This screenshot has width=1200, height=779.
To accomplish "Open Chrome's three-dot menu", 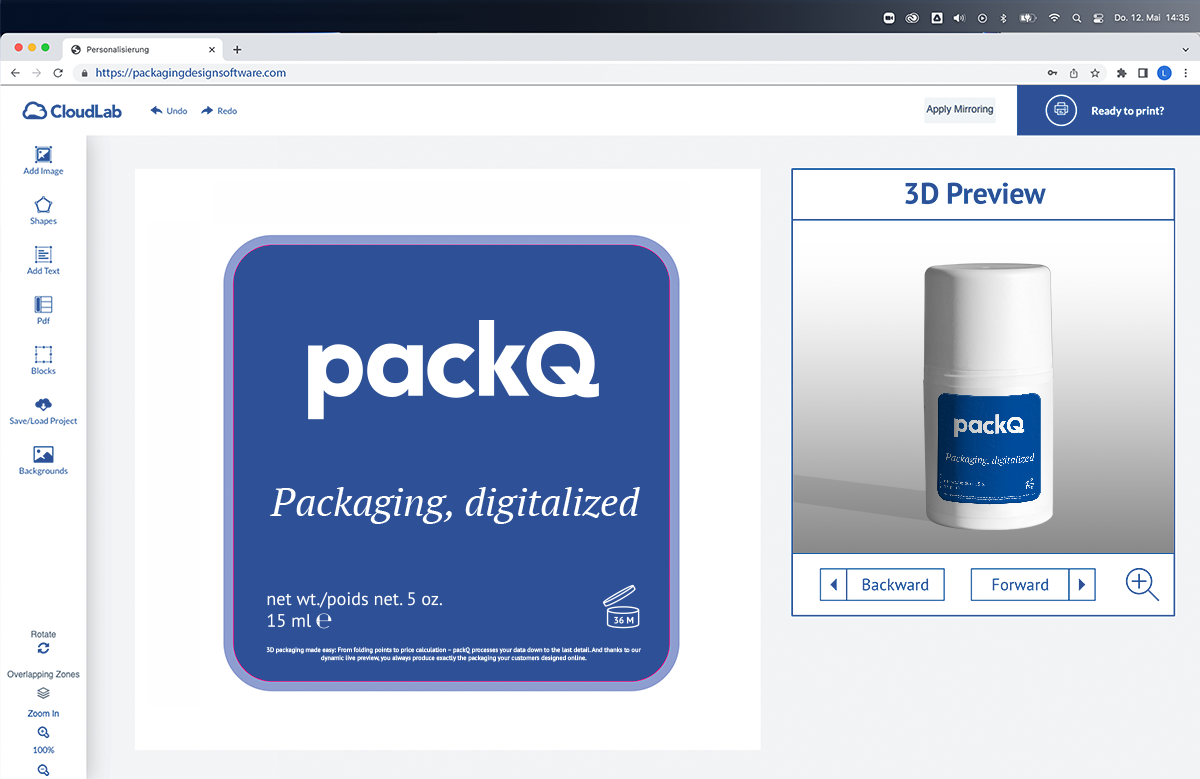I will (1186, 72).
